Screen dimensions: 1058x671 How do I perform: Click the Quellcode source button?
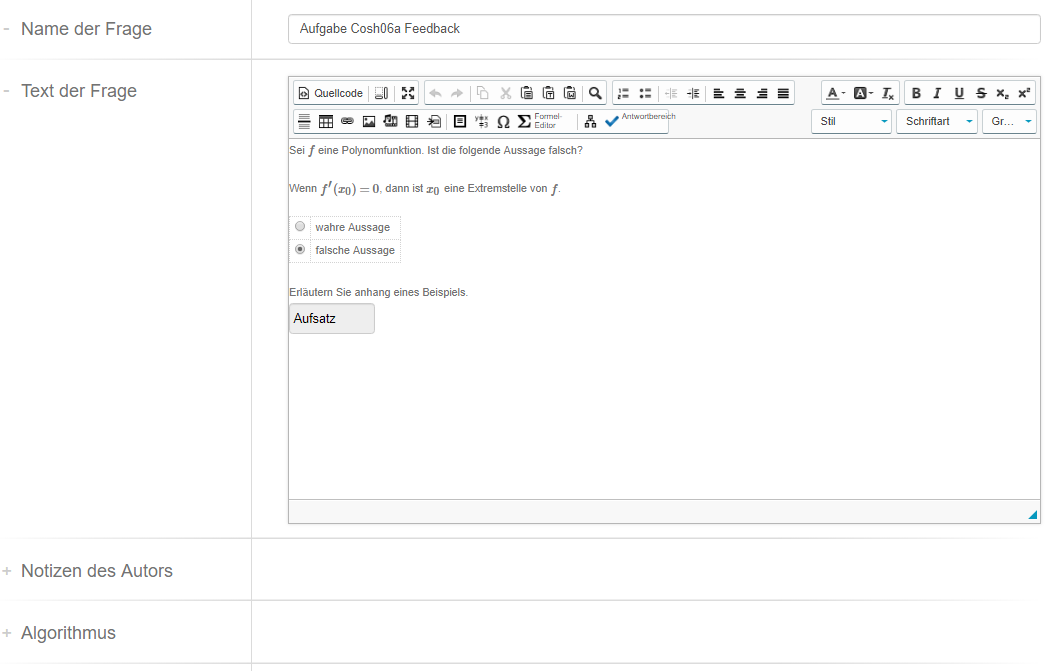pyautogui.click(x=331, y=93)
